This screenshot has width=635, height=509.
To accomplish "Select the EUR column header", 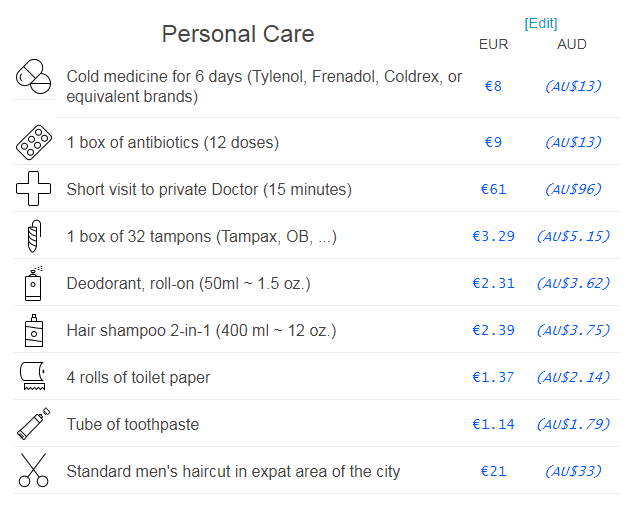I will click(x=493, y=44).
